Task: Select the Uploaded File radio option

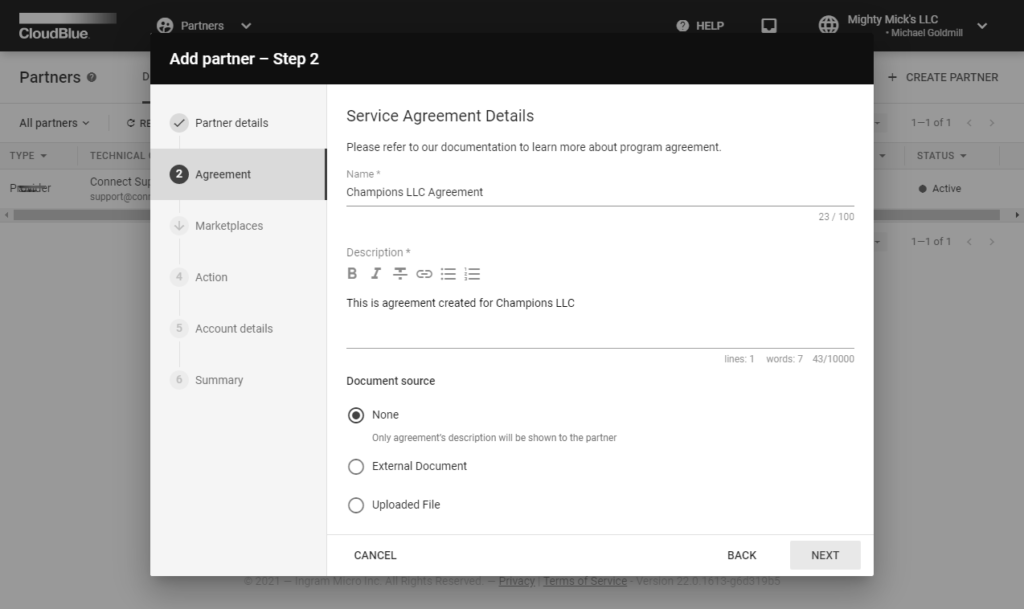Action: point(356,505)
